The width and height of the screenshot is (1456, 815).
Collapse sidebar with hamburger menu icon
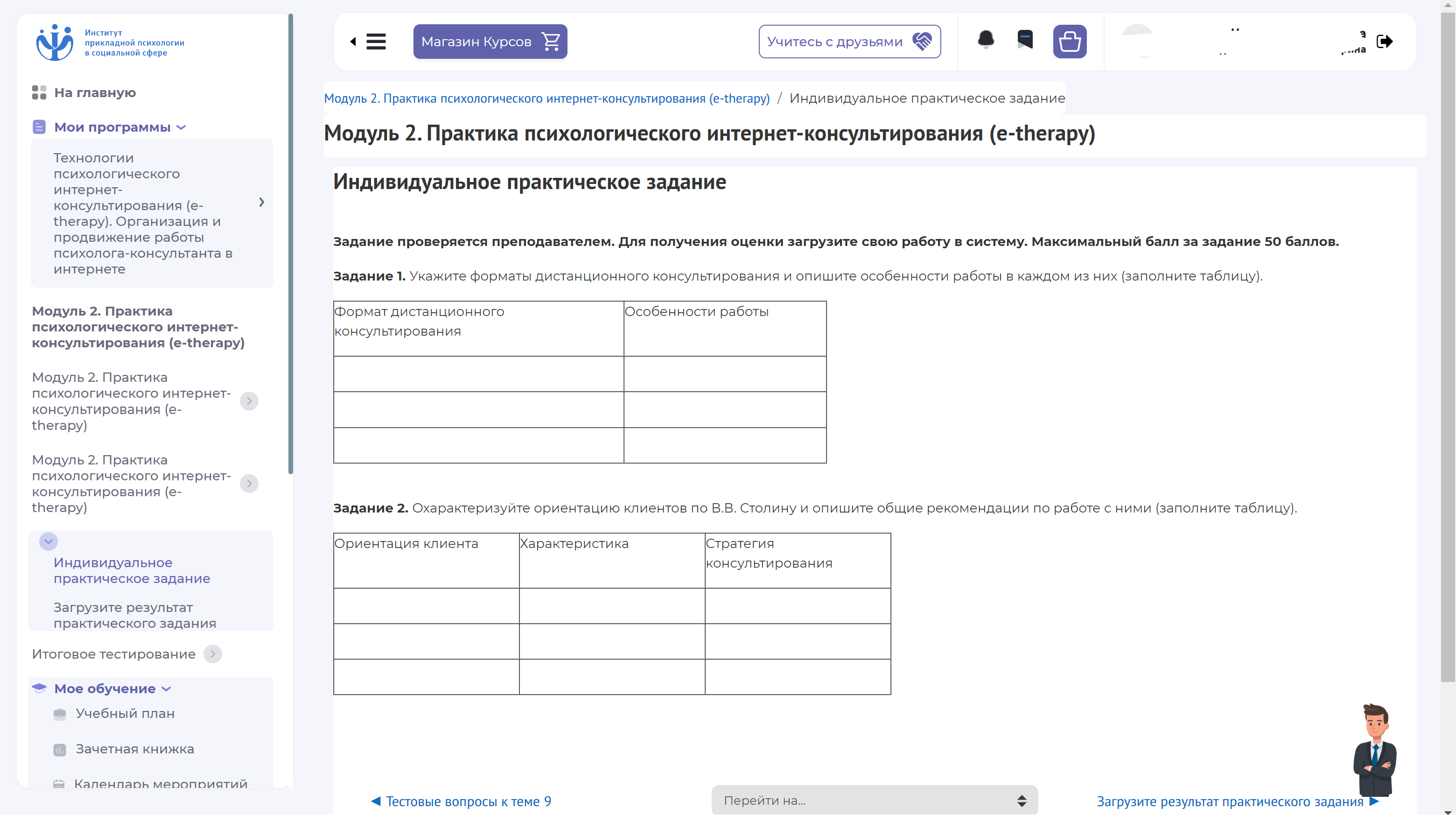point(376,41)
